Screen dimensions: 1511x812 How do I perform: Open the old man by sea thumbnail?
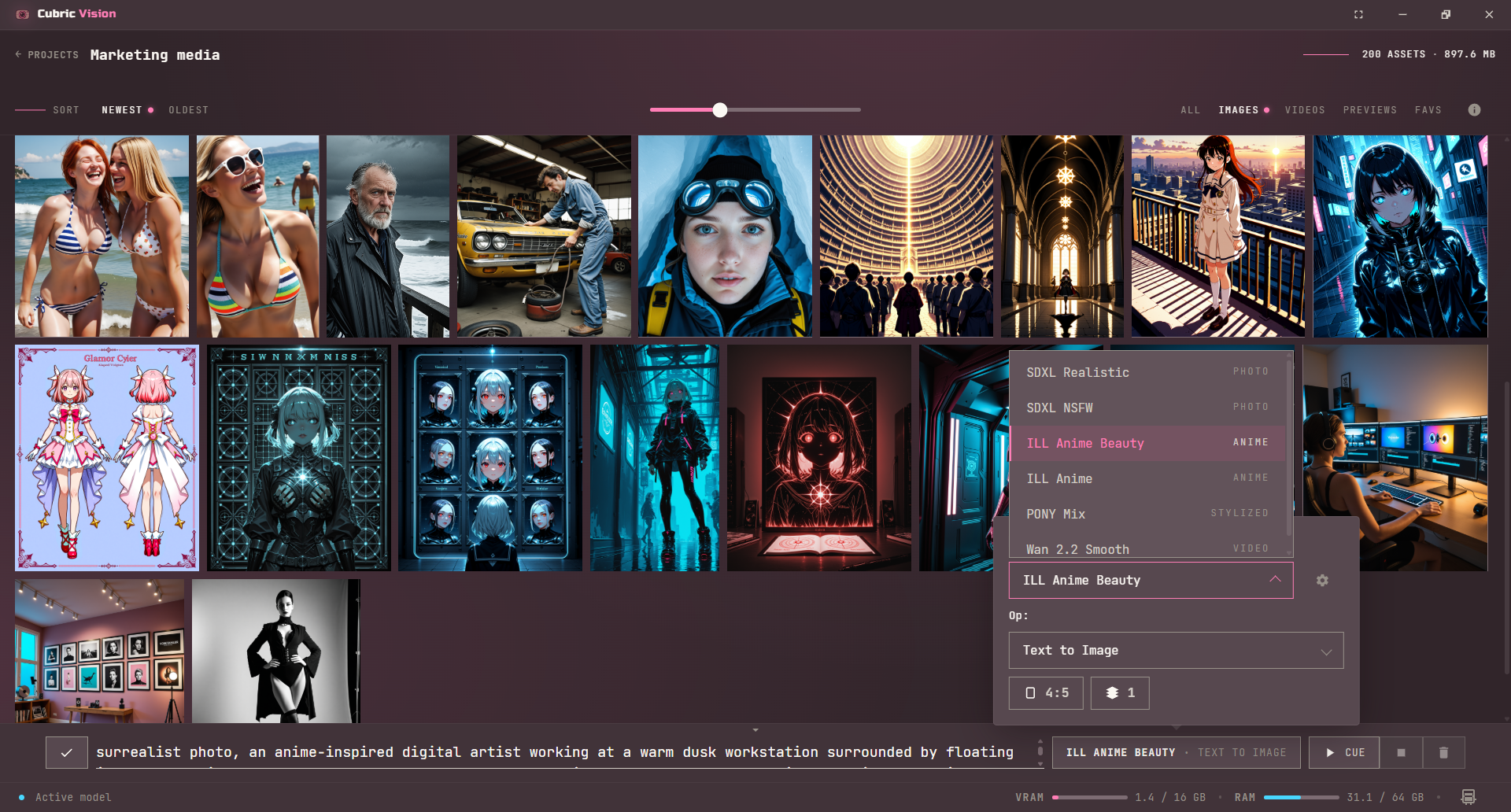tap(388, 236)
